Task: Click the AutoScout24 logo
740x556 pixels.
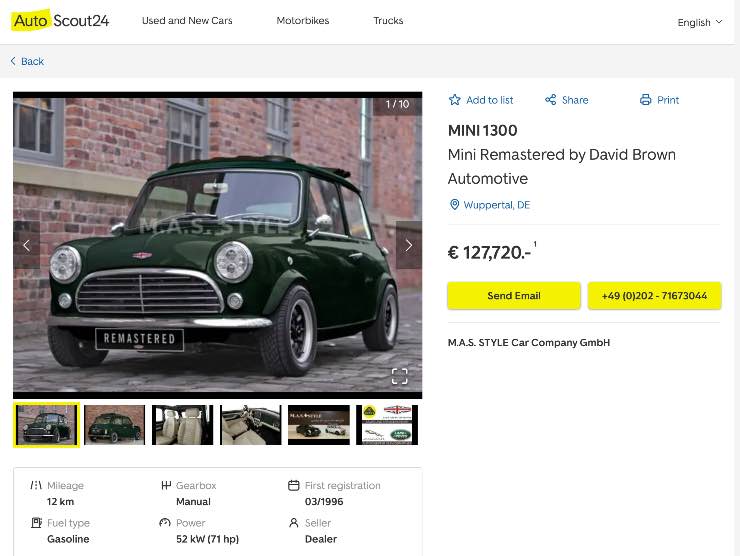Action: 61,21
